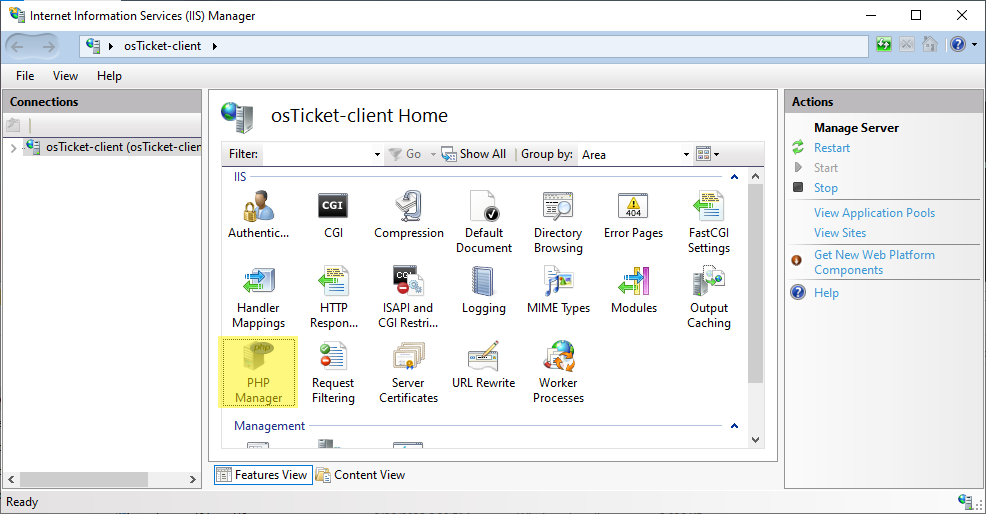Viewport: 986px width, 514px height.
Task: Click the features list scroll down arrow
Action: 755,440
